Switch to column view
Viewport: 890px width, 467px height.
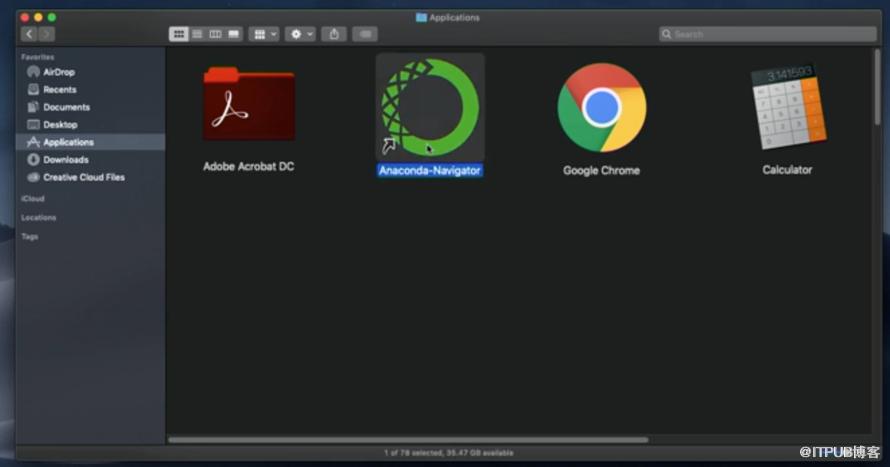click(215, 34)
